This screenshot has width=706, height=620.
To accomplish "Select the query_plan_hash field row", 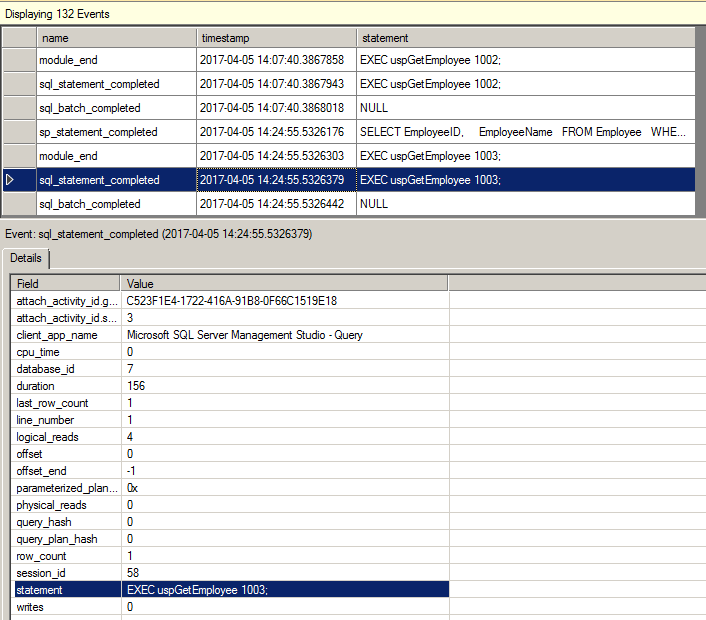I will tap(55, 539).
